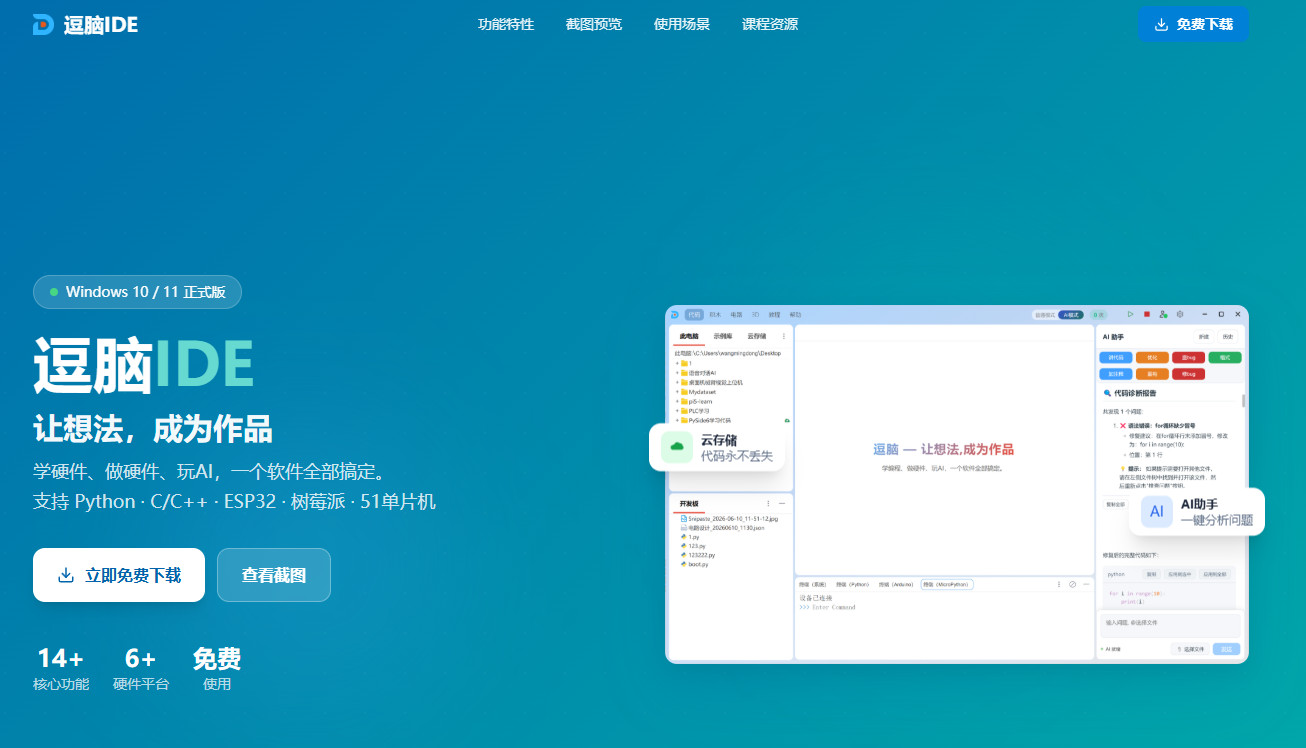The height and width of the screenshot is (748, 1306).
Task: Switch to the 云存储 file tab
Action: pos(757,337)
